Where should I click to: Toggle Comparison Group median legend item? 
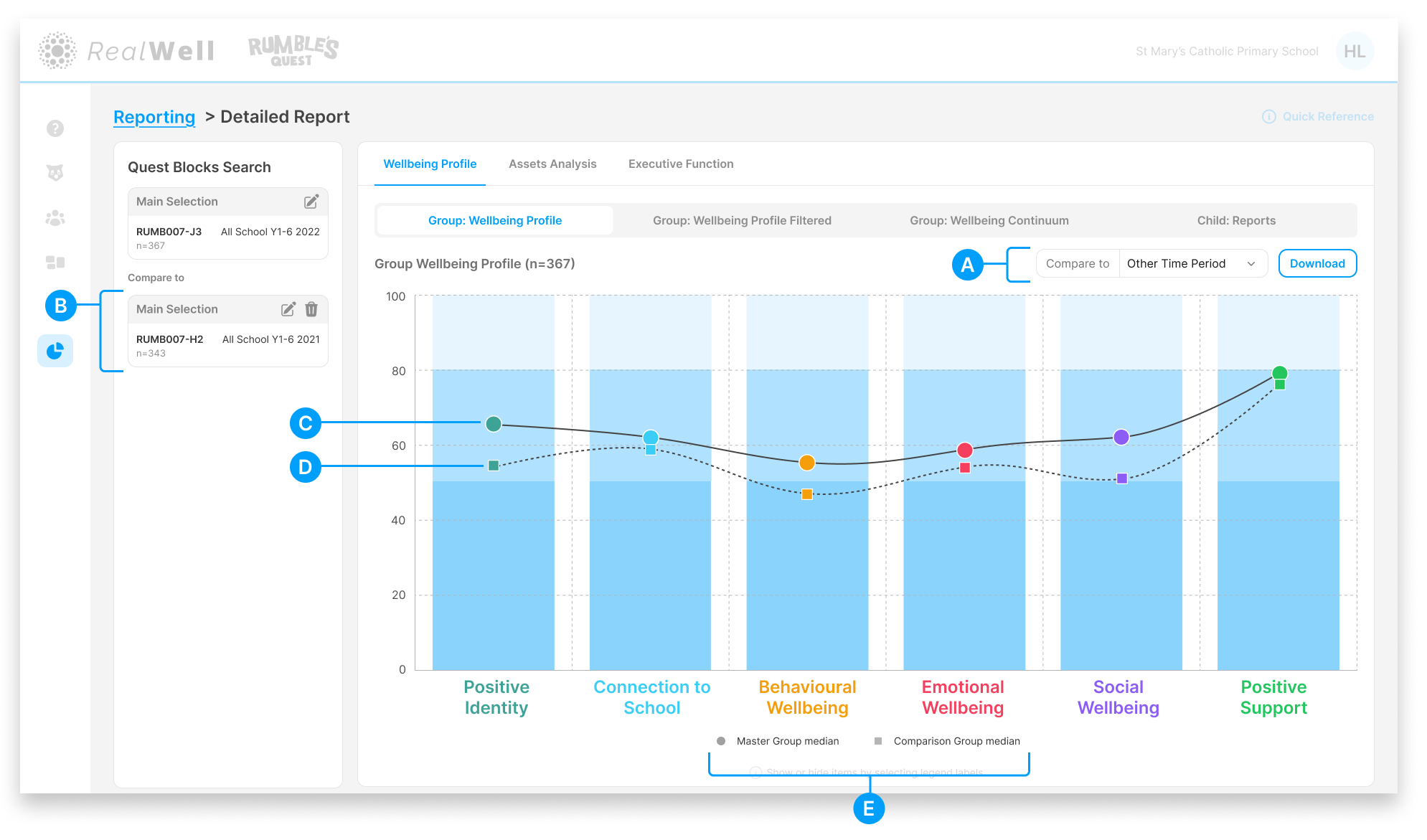coord(947,741)
